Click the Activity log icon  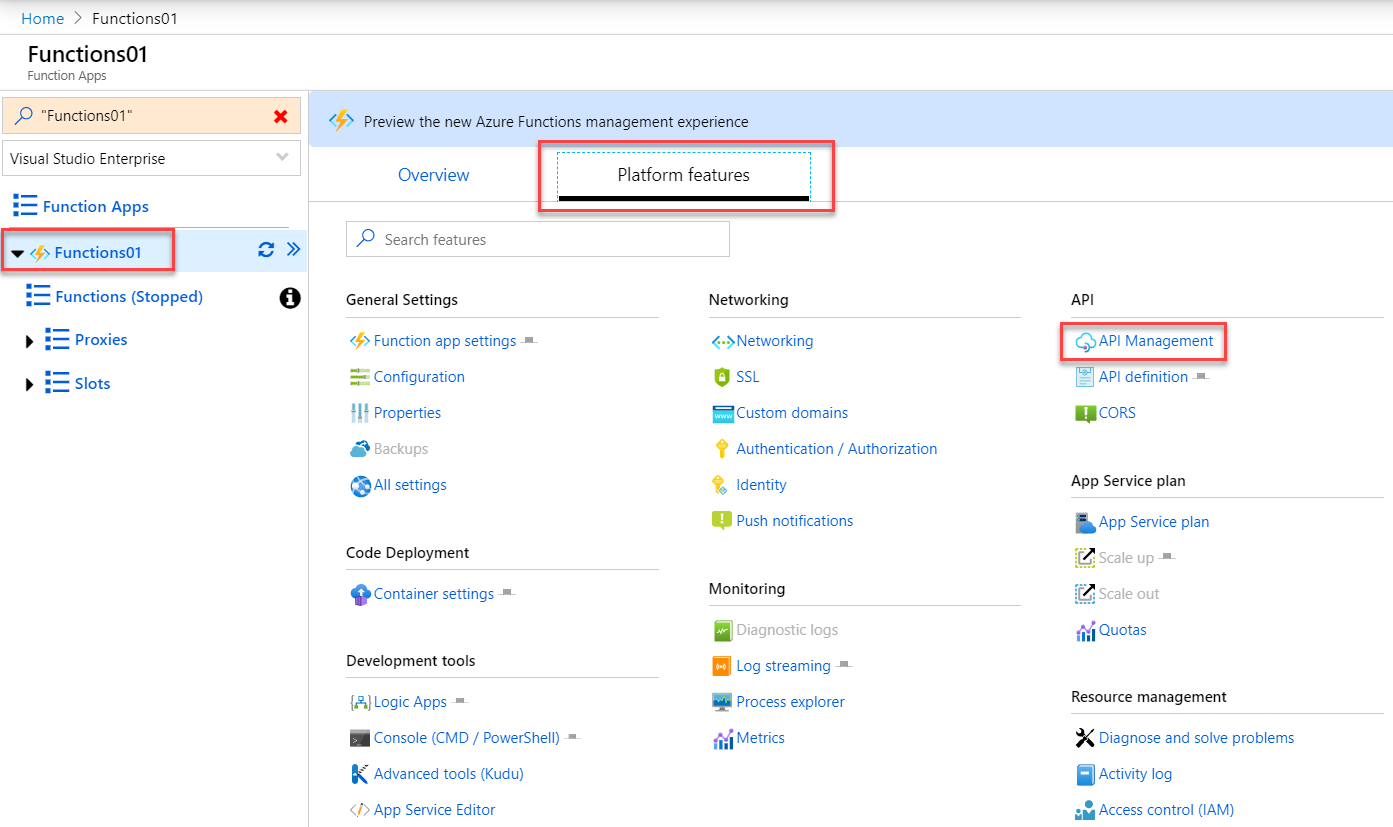pos(1085,774)
